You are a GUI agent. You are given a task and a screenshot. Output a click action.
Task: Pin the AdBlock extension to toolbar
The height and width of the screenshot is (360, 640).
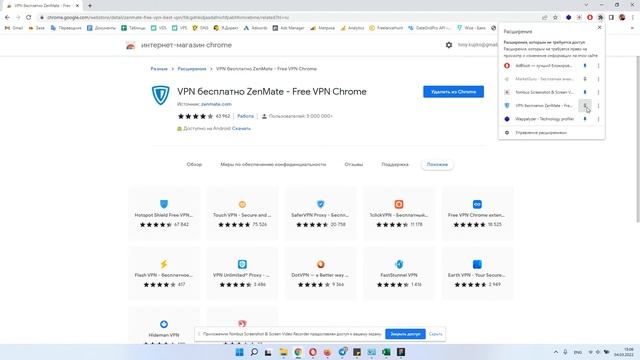click(585, 66)
